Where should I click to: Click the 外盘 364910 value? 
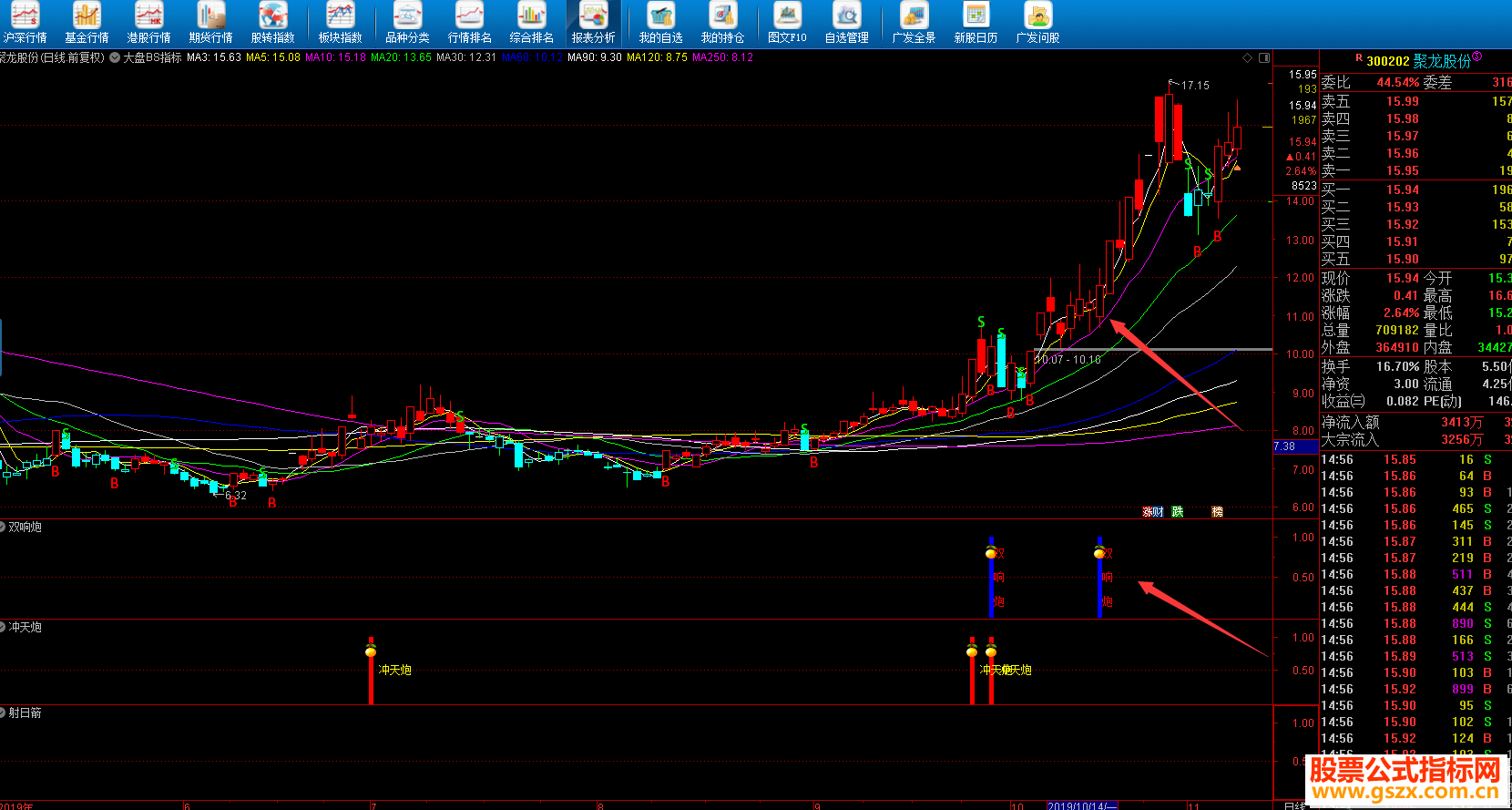pyautogui.click(x=1397, y=347)
